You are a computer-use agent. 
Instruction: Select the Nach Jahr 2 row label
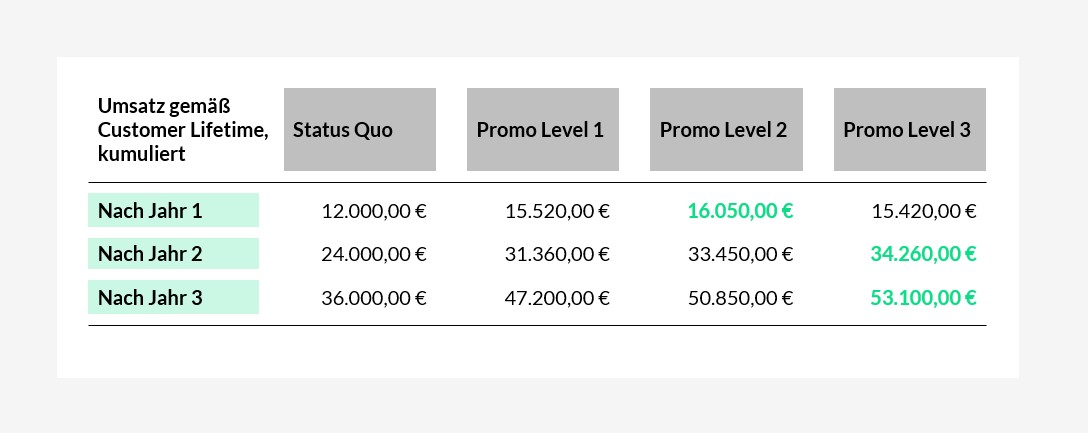(x=173, y=254)
